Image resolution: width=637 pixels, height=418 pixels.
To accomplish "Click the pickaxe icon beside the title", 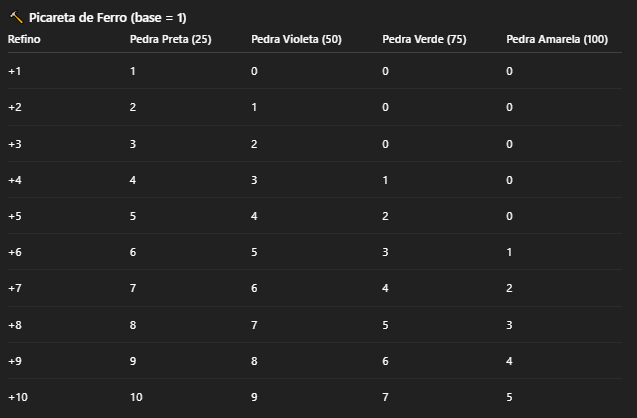I will coord(15,18).
